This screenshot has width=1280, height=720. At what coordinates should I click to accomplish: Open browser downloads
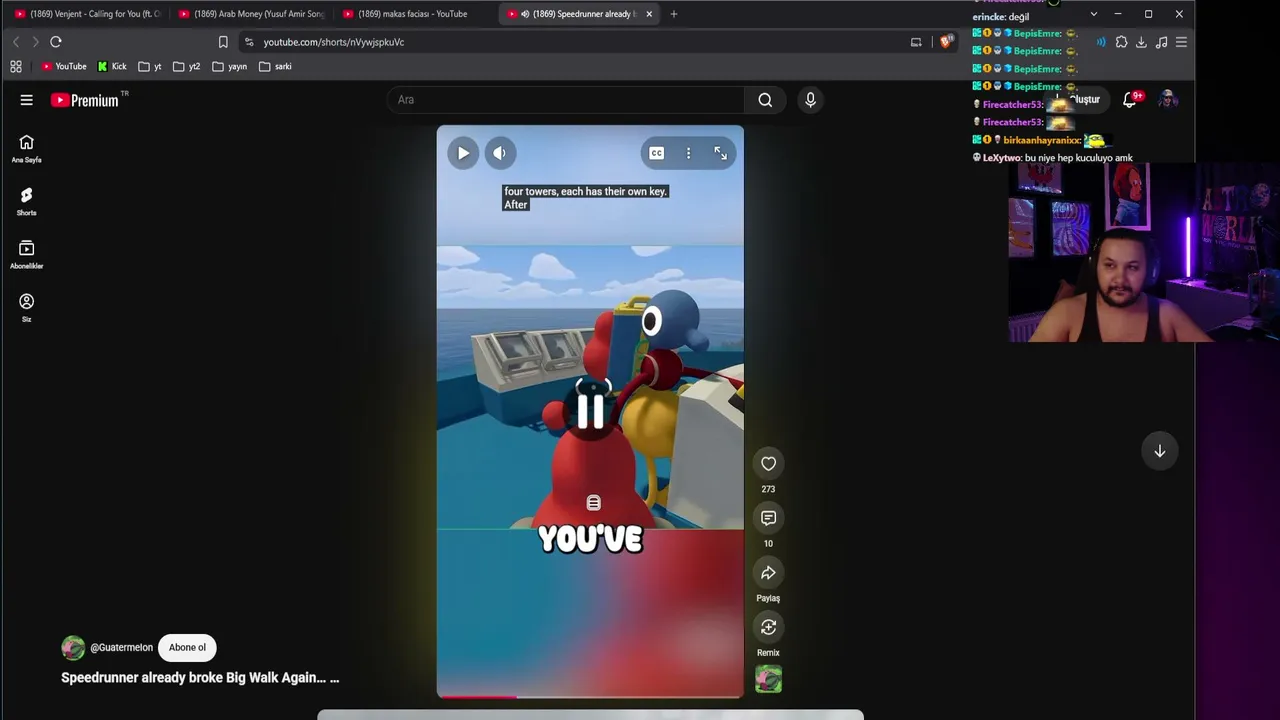pyautogui.click(x=1141, y=42)
